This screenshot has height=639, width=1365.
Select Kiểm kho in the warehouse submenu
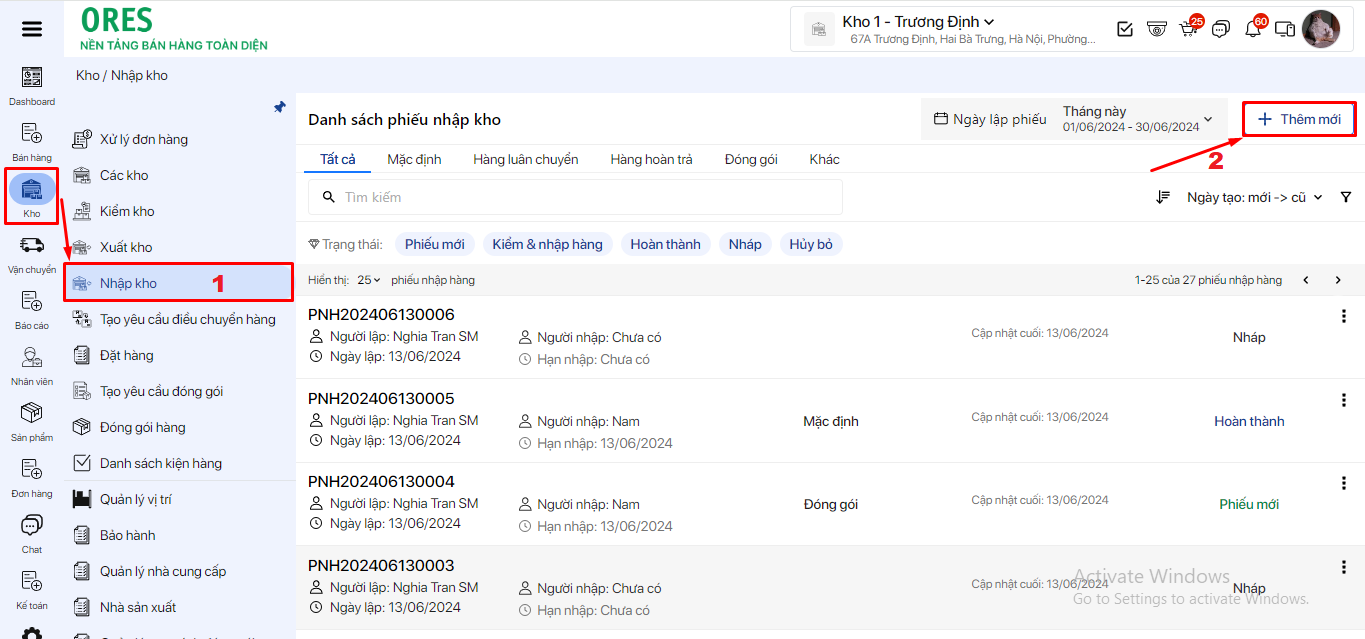pyautogui.click(x=127, y=211)
